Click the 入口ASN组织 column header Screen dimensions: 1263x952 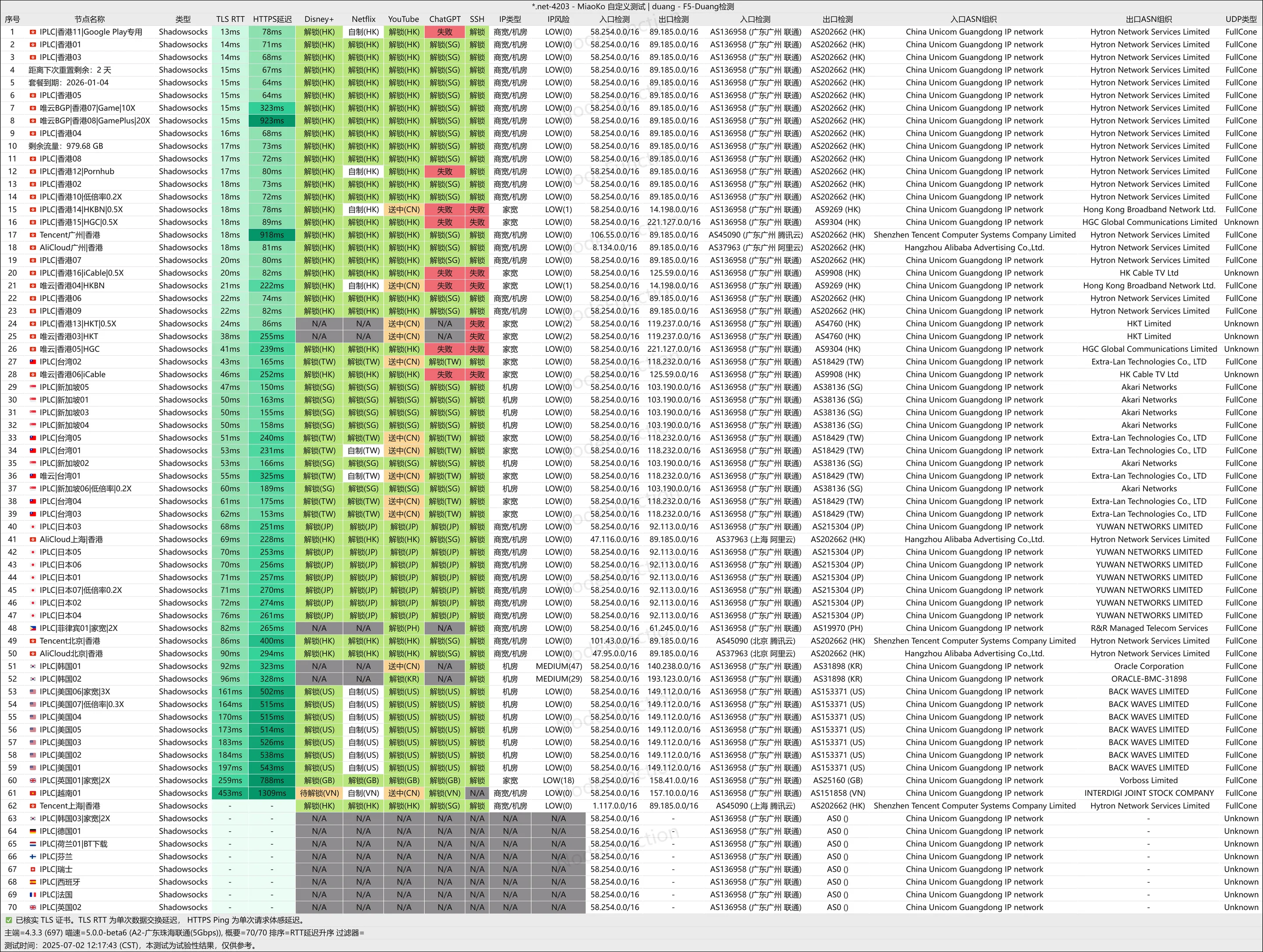974,19
